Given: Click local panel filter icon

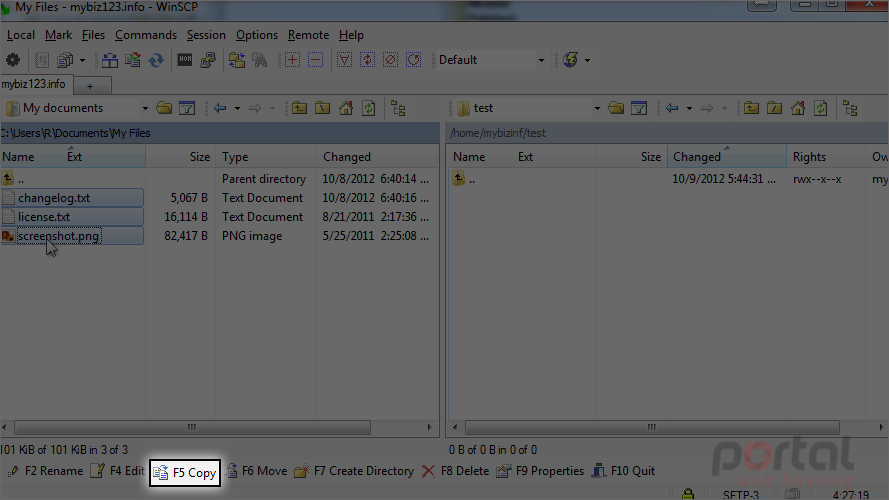Looking at the screenshot, I should 187,108.
